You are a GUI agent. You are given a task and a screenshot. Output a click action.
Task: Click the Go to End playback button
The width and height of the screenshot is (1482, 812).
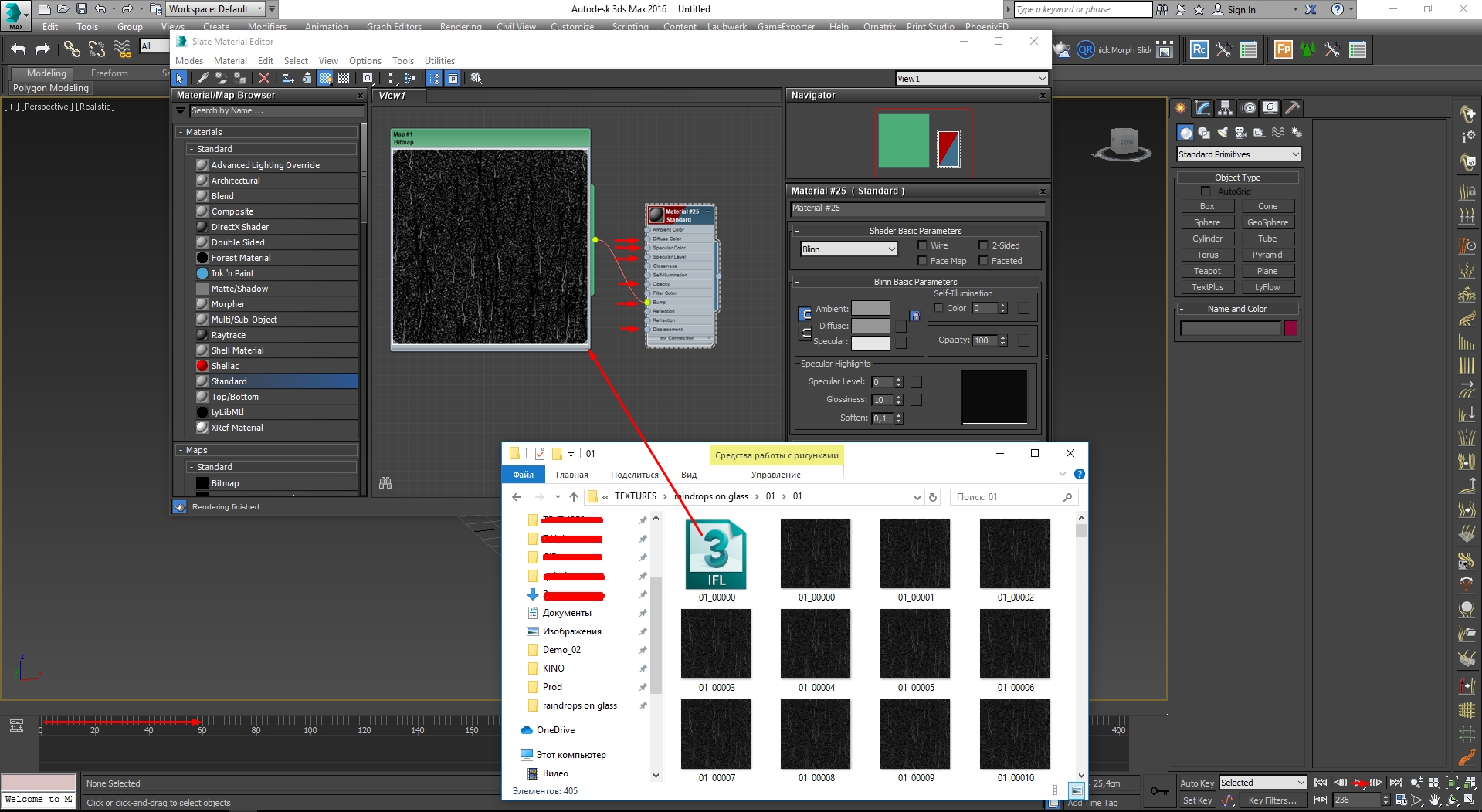click(1396, 783)
